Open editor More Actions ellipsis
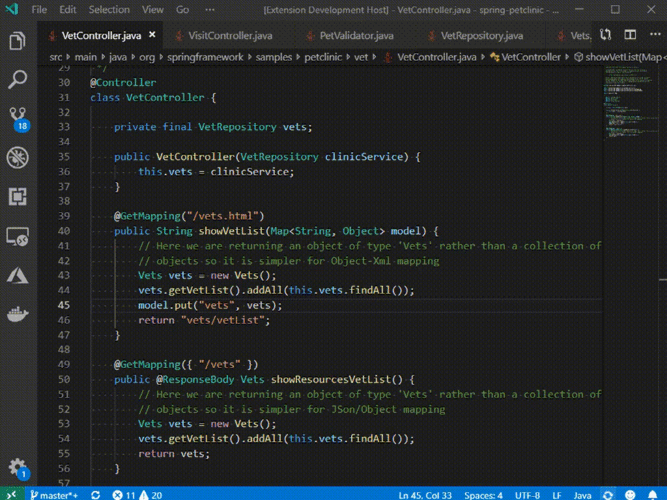Screen dimensions: 667x500 [655, 34]
